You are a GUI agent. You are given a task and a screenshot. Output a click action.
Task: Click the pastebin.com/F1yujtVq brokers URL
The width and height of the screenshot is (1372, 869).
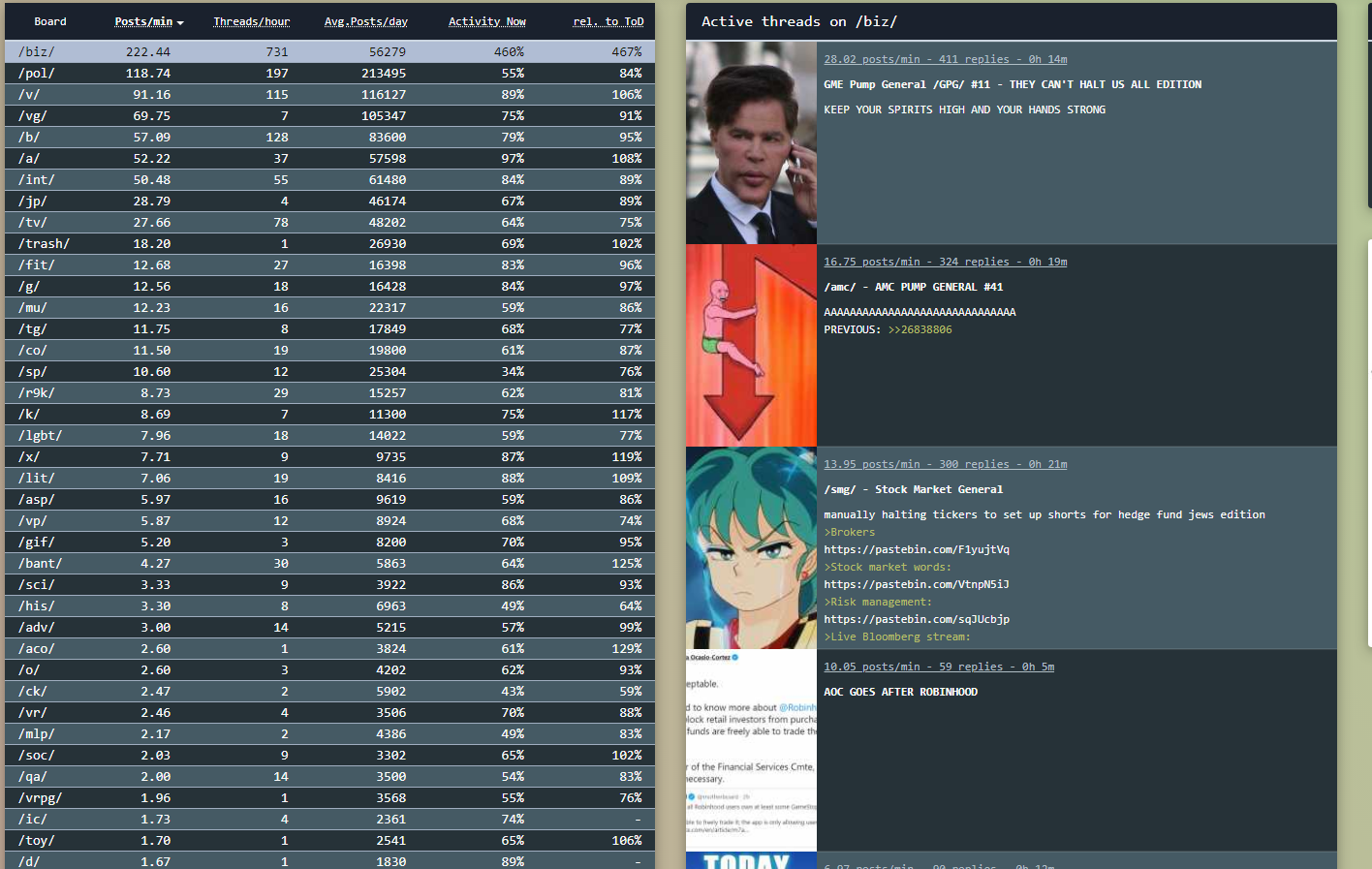tap(917, 549)
